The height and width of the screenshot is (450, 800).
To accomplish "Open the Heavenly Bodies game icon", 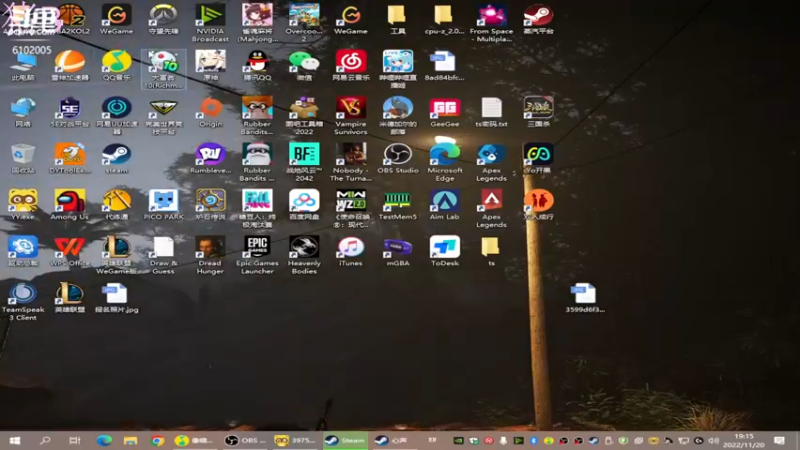I will point(304,255).
